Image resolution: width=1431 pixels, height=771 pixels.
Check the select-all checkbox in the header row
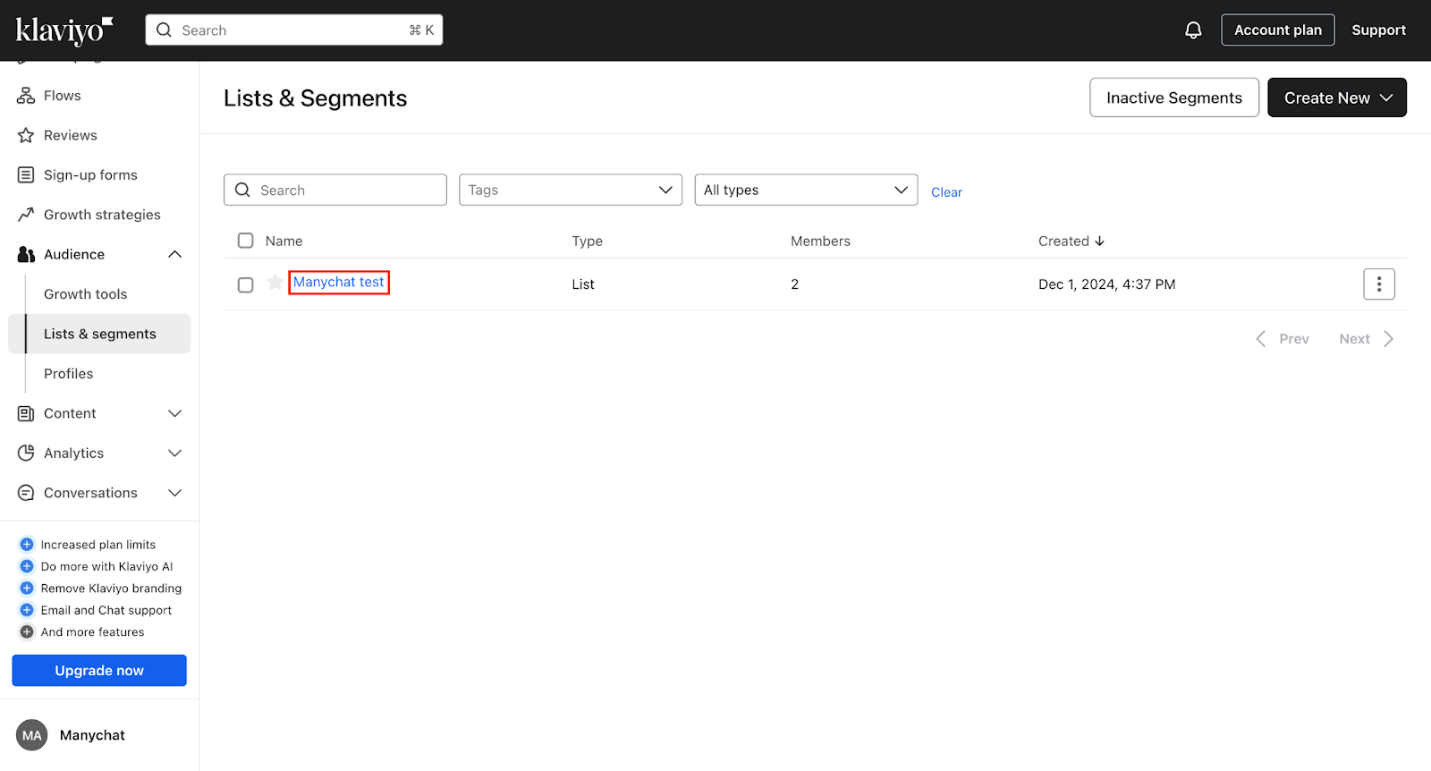pyautogui.click(x=245, y=240)
